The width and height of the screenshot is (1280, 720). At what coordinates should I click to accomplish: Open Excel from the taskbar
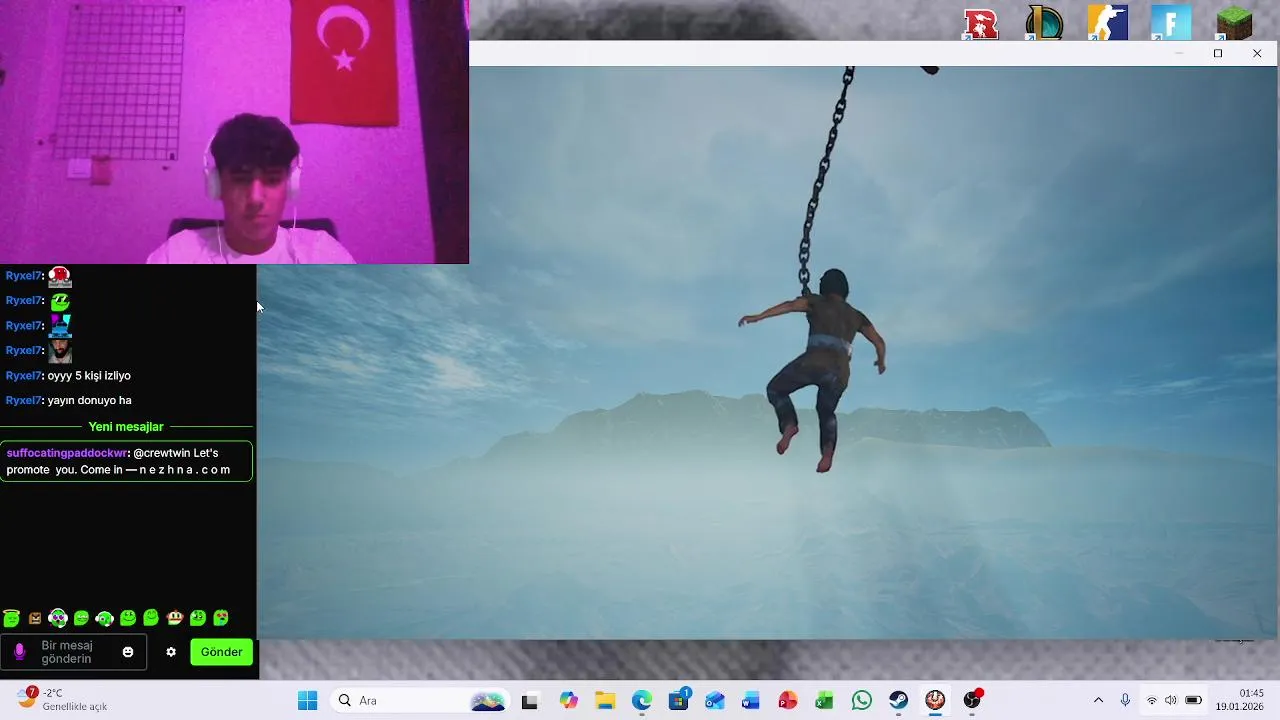coord(824,700)
